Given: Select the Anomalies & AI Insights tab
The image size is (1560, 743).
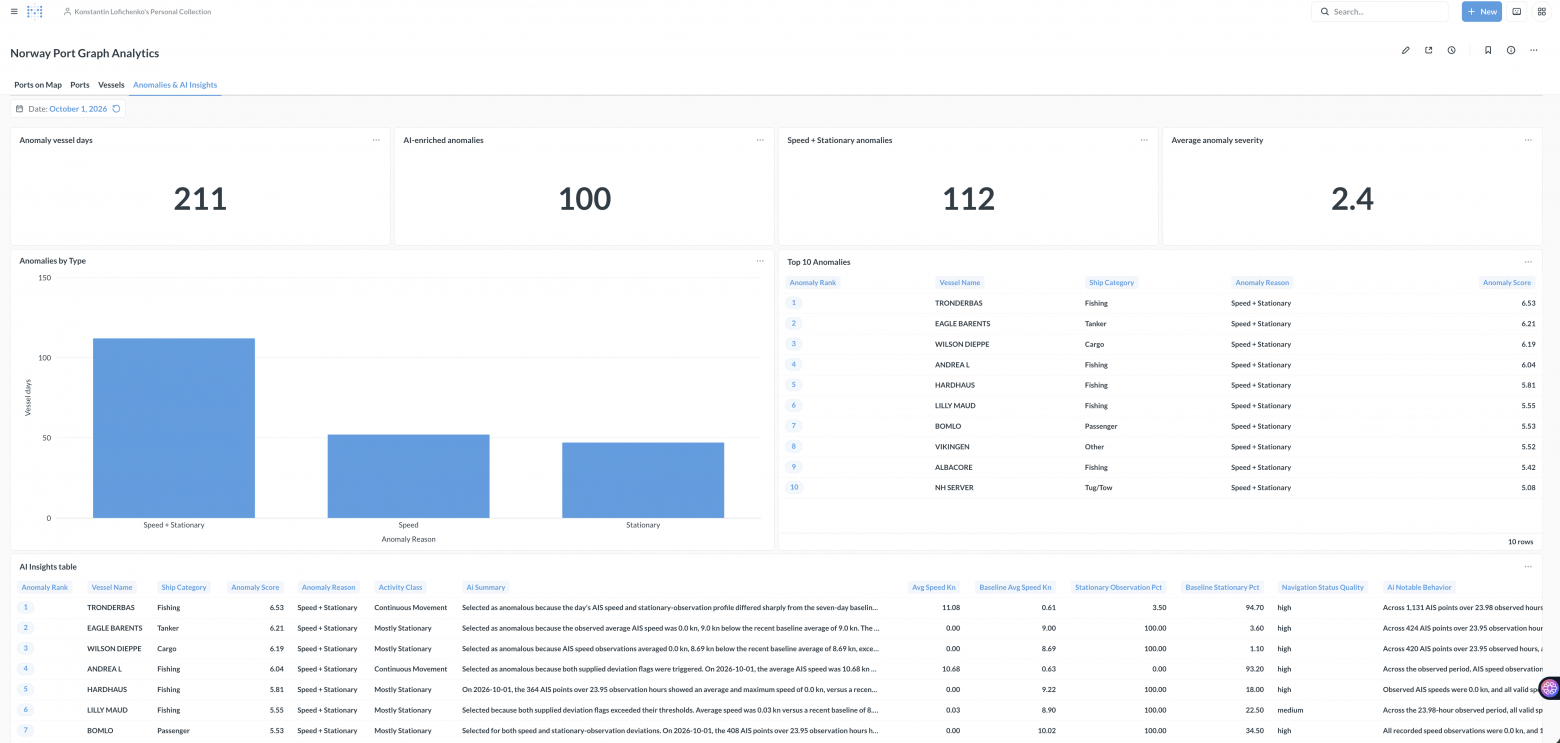Looking at the screenshot, I should coord(175,85).
